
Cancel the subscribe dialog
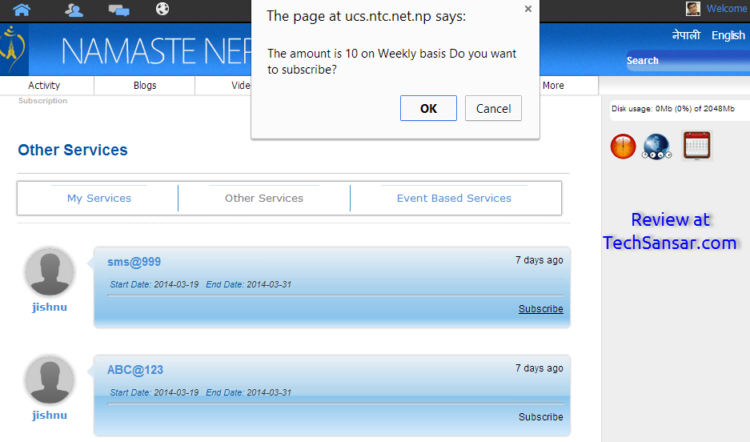click(x=493, y=109)
